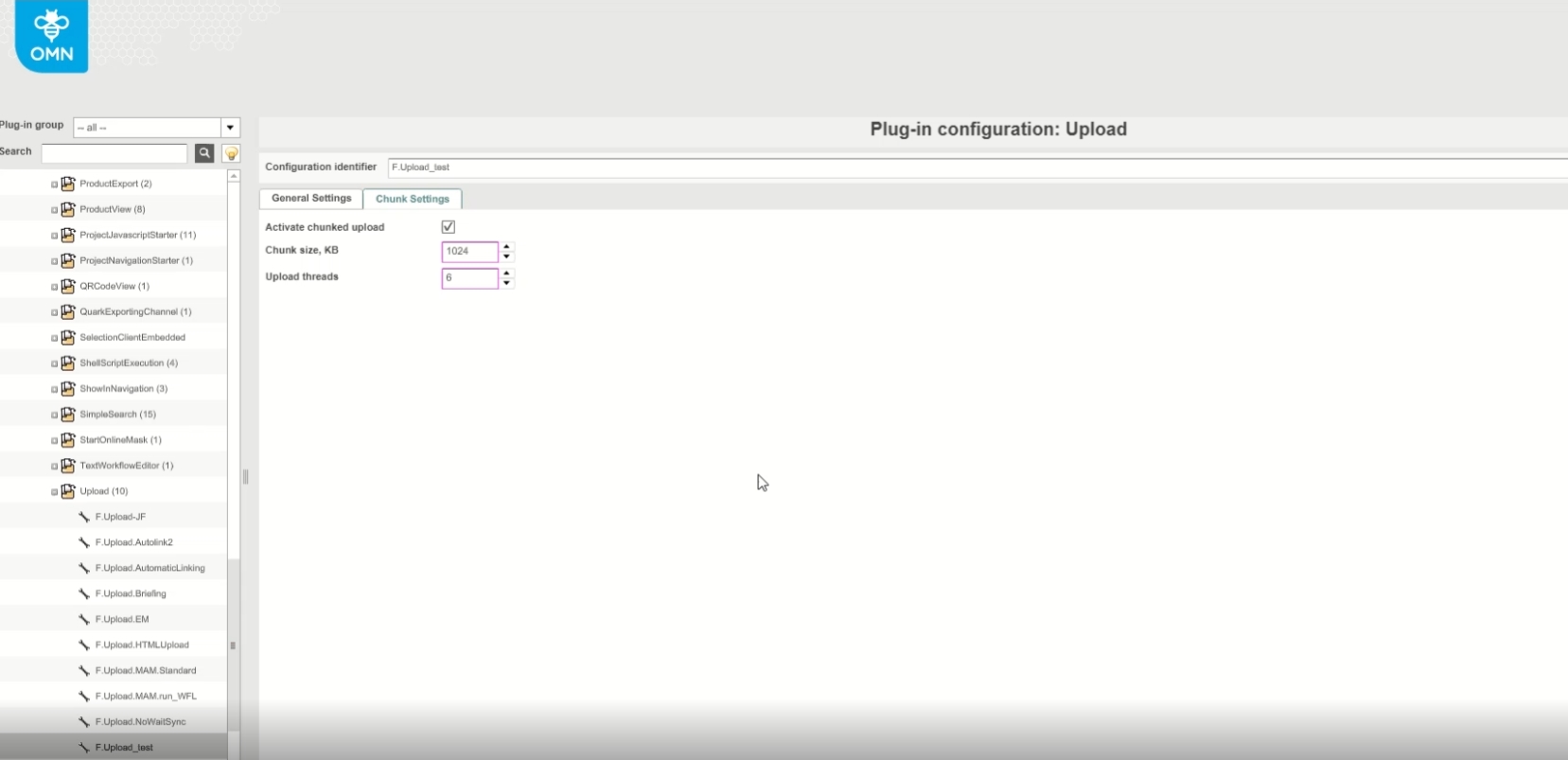Image resolution: width=1568 pixels, height=760 pixels.
Task: Click the plug-in tree scrollbar up arrow
Action: (234, 176)
